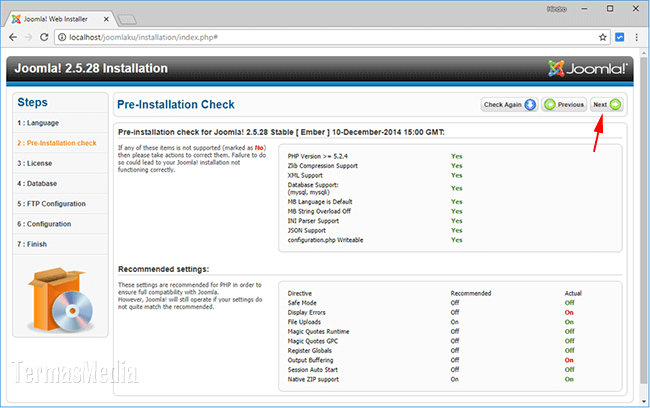Select step 1 : Language
Screen dimensions: 650x408
click(x=61, y=123)
